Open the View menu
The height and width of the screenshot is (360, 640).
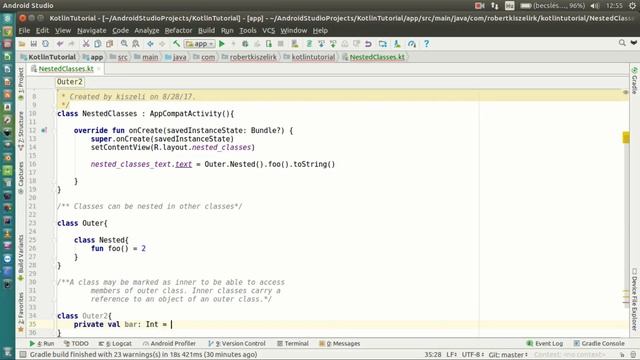[x=63, y=31]
